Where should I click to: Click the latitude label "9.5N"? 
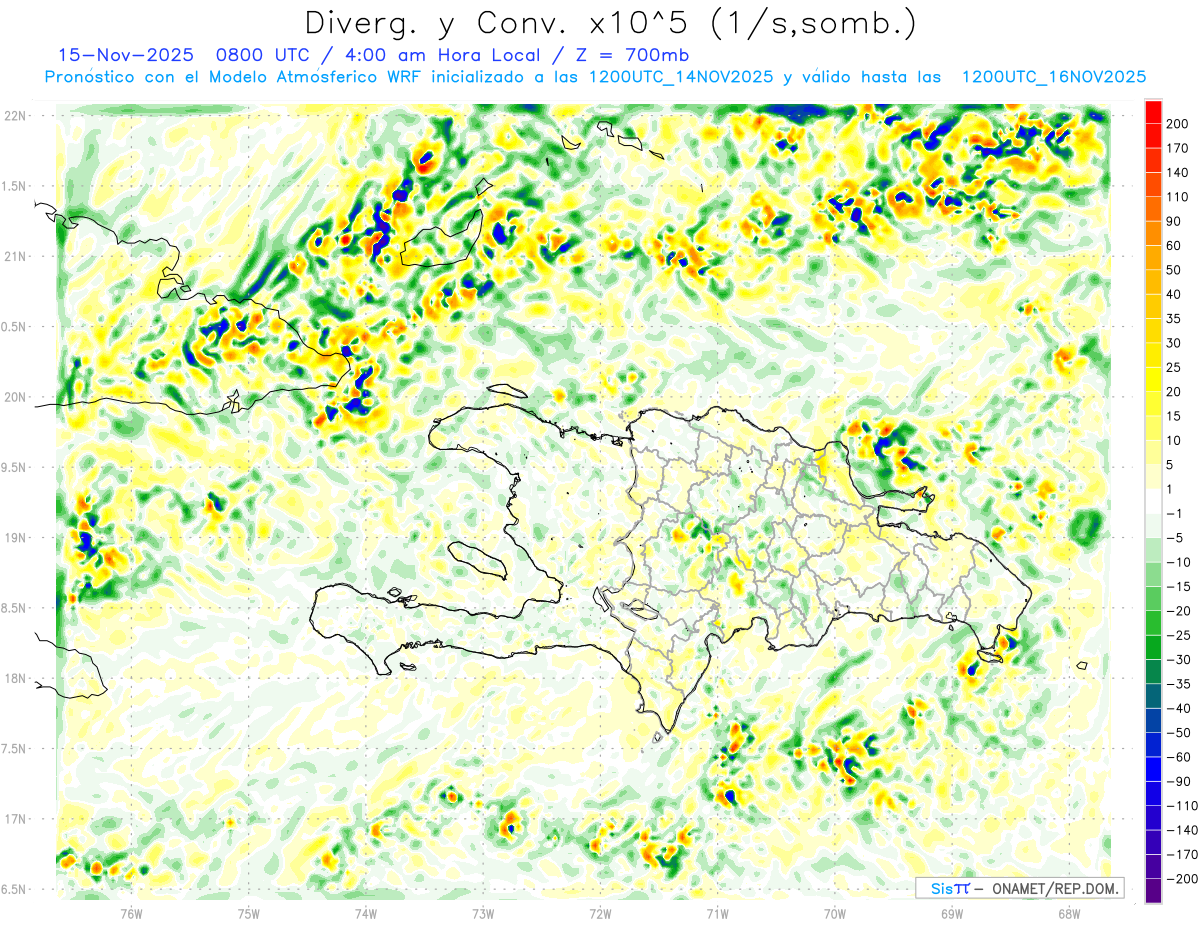pos(15,468)
